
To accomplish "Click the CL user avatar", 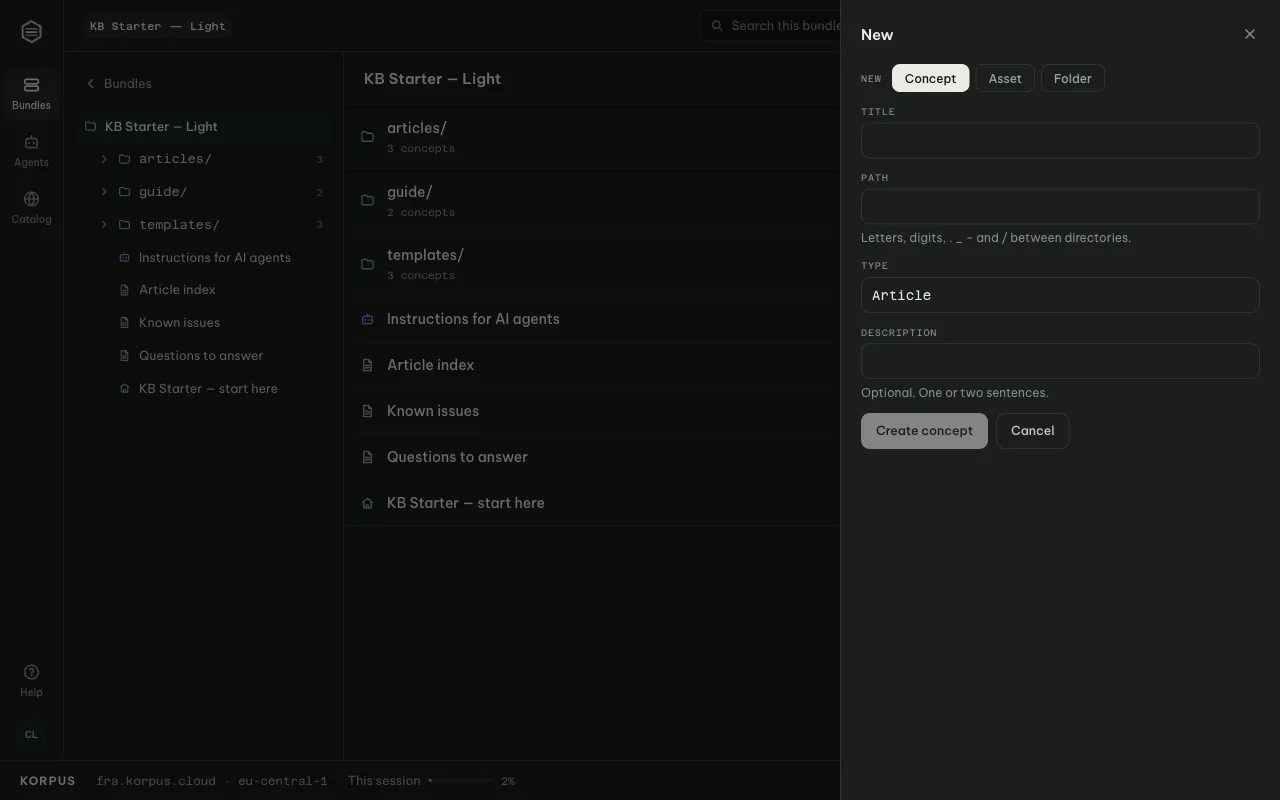I will click(31, 734).
